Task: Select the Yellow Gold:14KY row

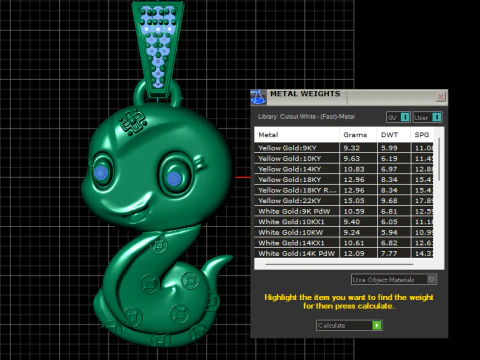Action: (x=344, y=169)
